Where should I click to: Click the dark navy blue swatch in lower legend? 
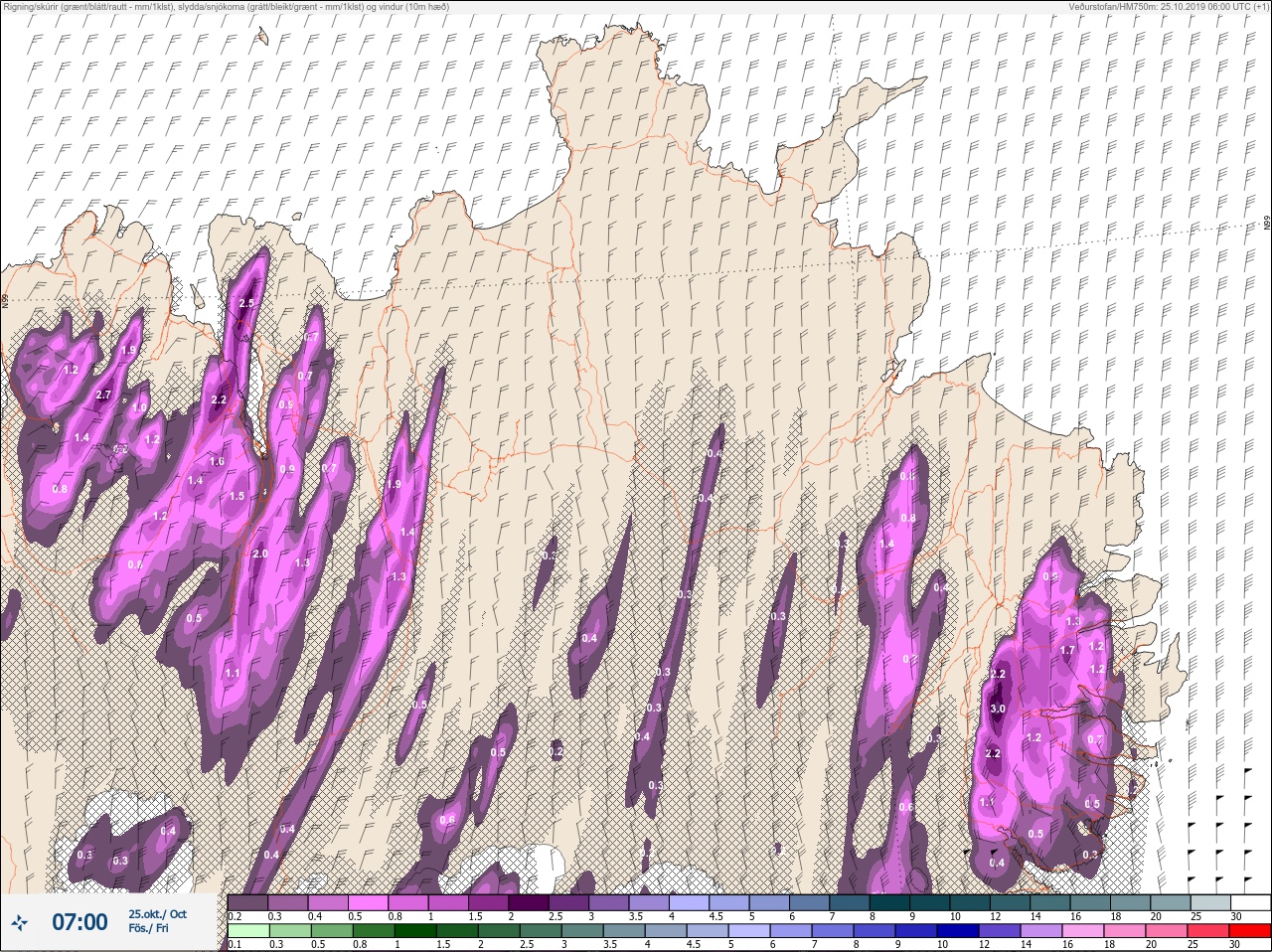[x=959, y=931]
